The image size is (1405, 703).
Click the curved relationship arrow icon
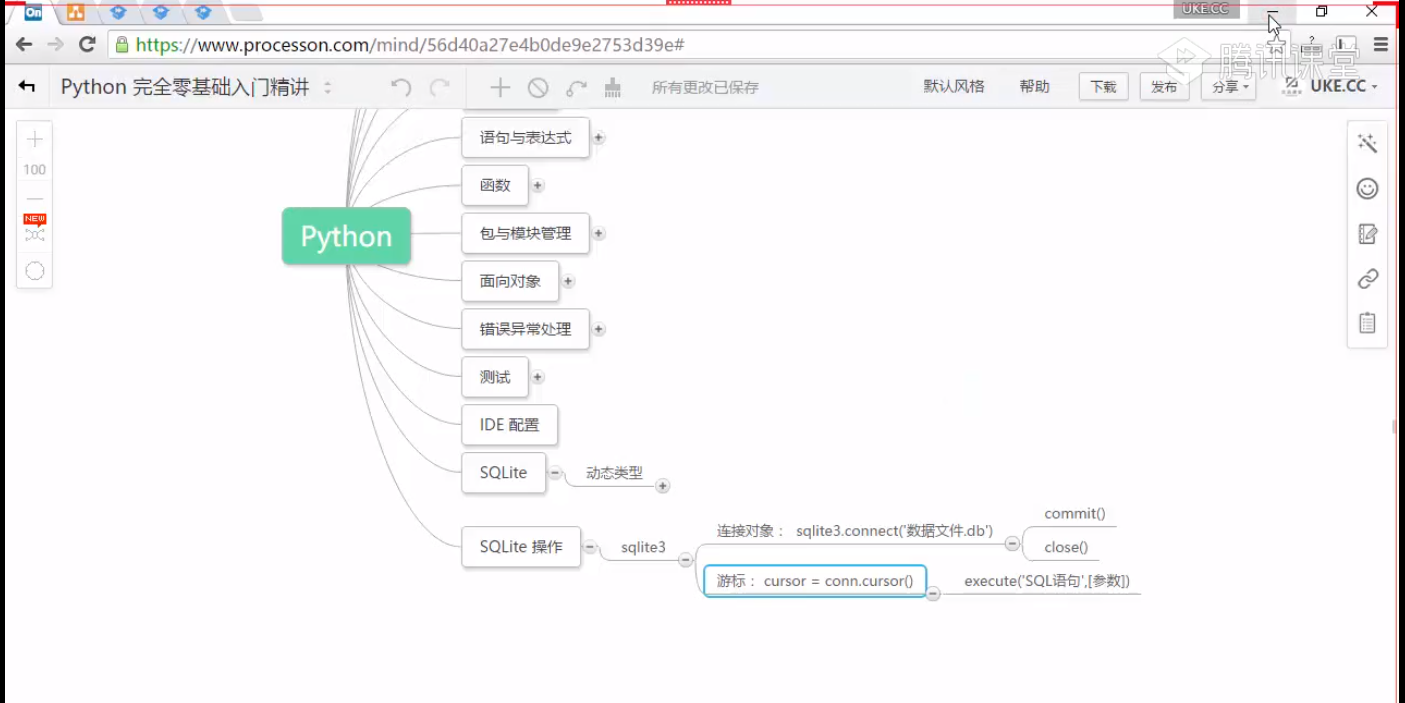point(576,88)
